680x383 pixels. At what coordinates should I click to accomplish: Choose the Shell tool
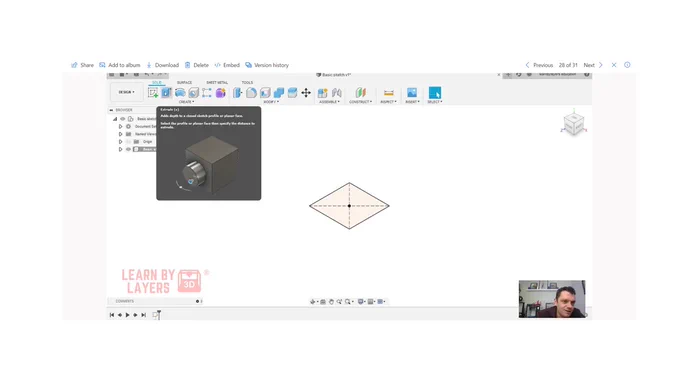tap(265, 92)
